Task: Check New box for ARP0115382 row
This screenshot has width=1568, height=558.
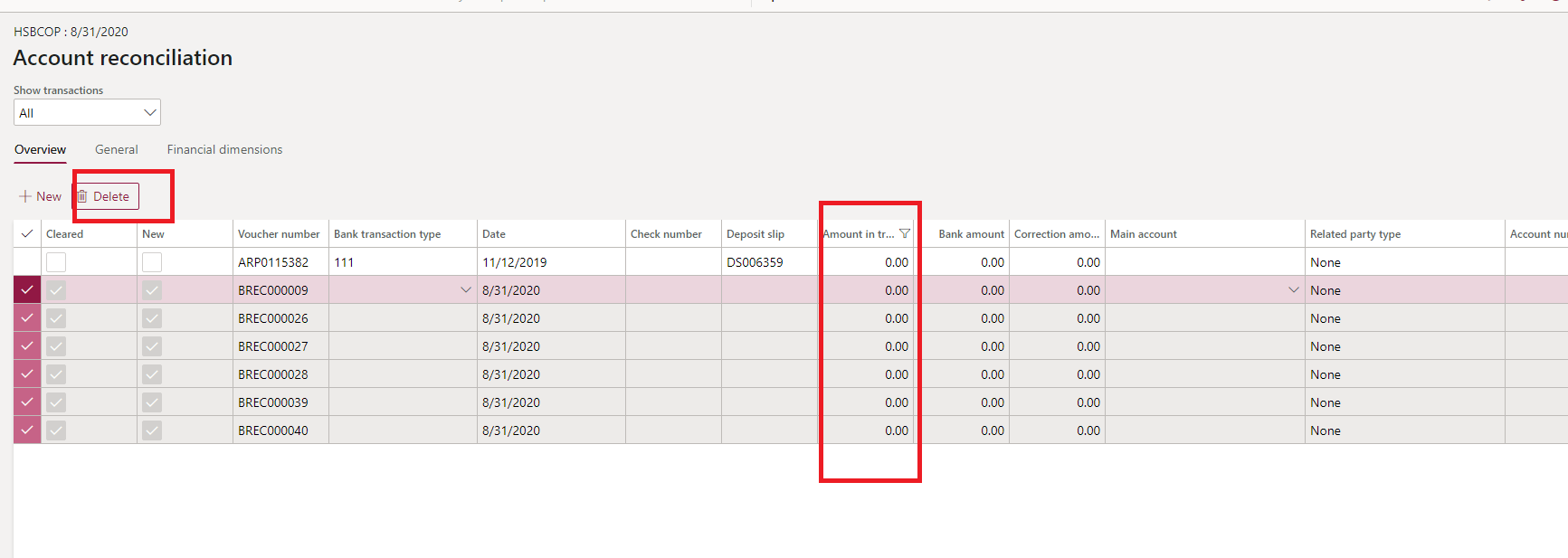Action: 152,262
